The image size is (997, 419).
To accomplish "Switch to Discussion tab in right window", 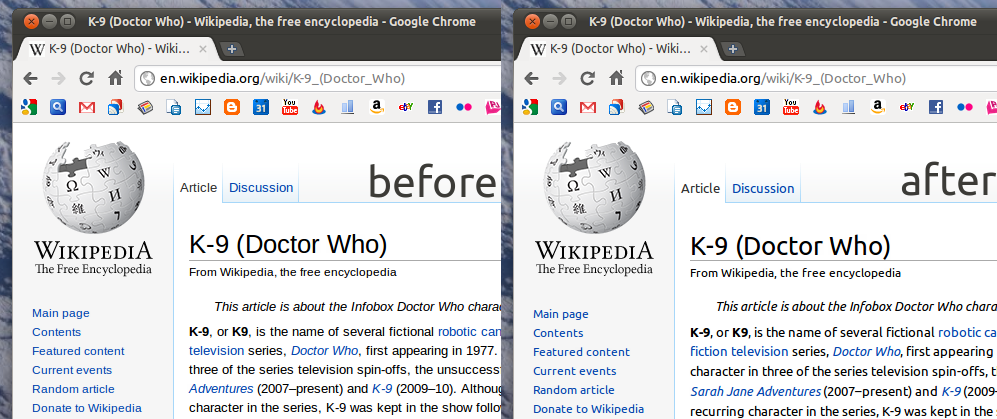I will coord(763,189).
